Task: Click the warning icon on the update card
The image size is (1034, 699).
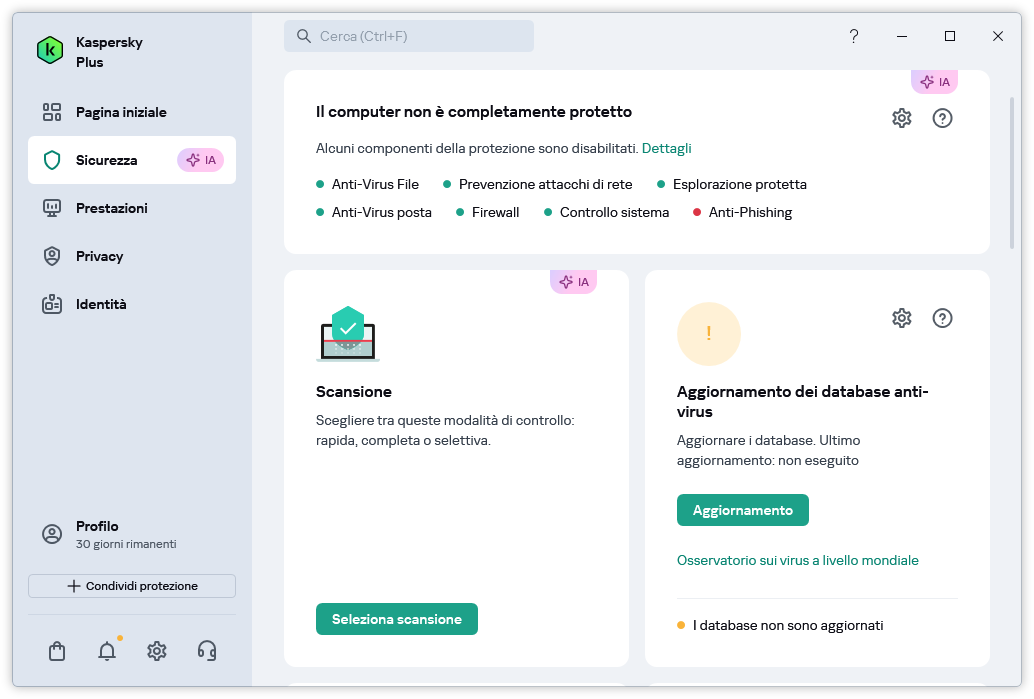Action: (x=709, y=334)
